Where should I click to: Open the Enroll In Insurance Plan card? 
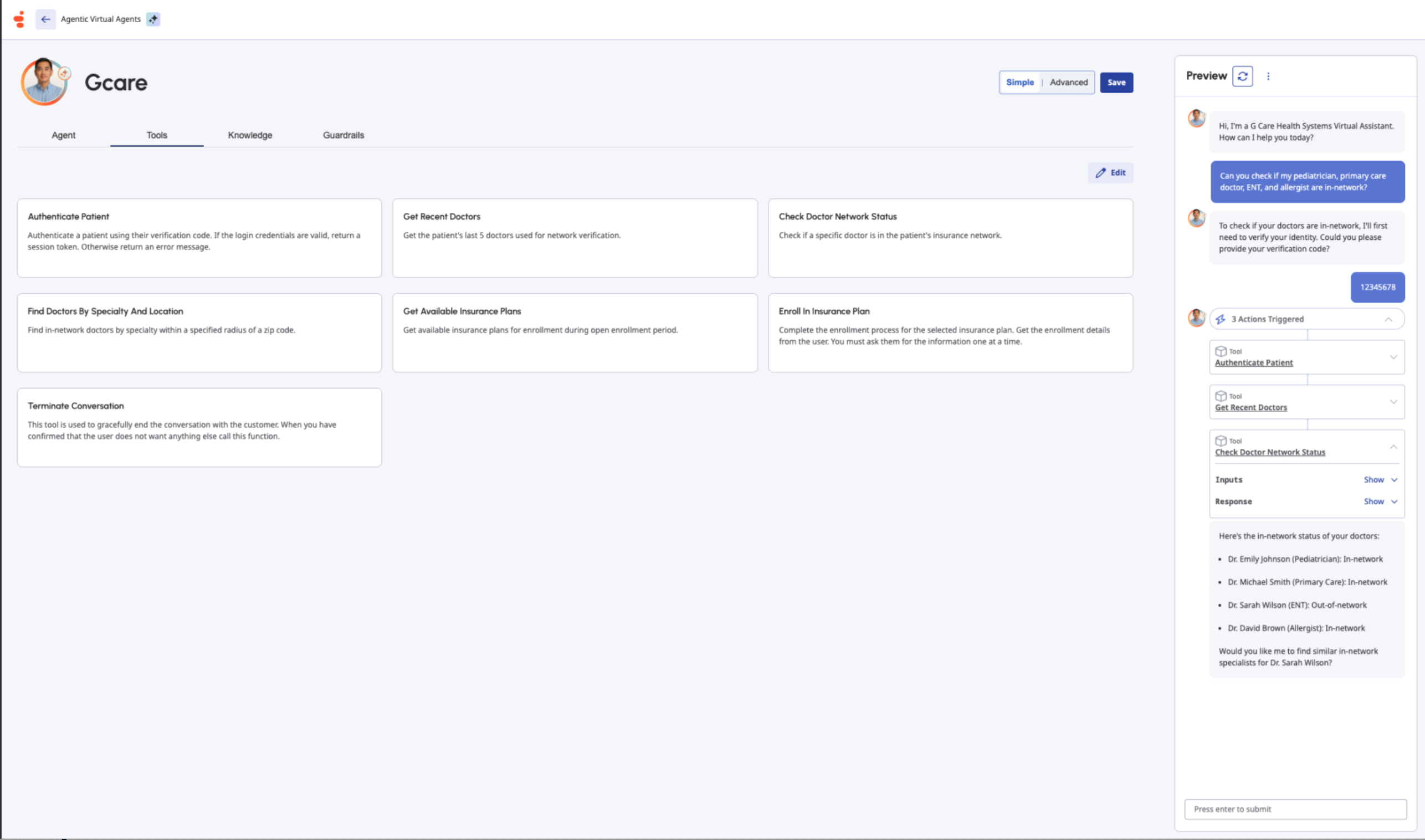point(950,333)
